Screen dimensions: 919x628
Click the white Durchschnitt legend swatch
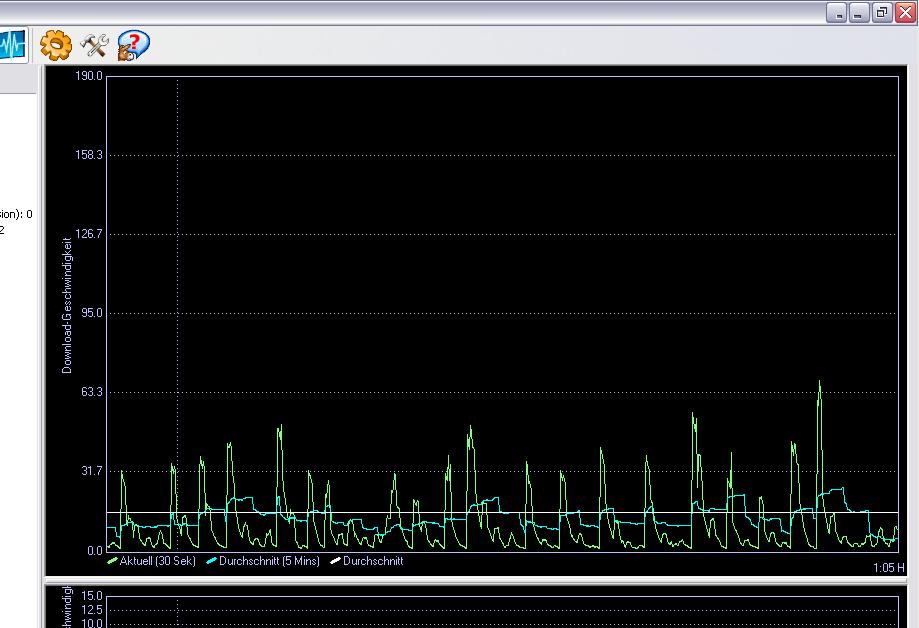point(335,562)
